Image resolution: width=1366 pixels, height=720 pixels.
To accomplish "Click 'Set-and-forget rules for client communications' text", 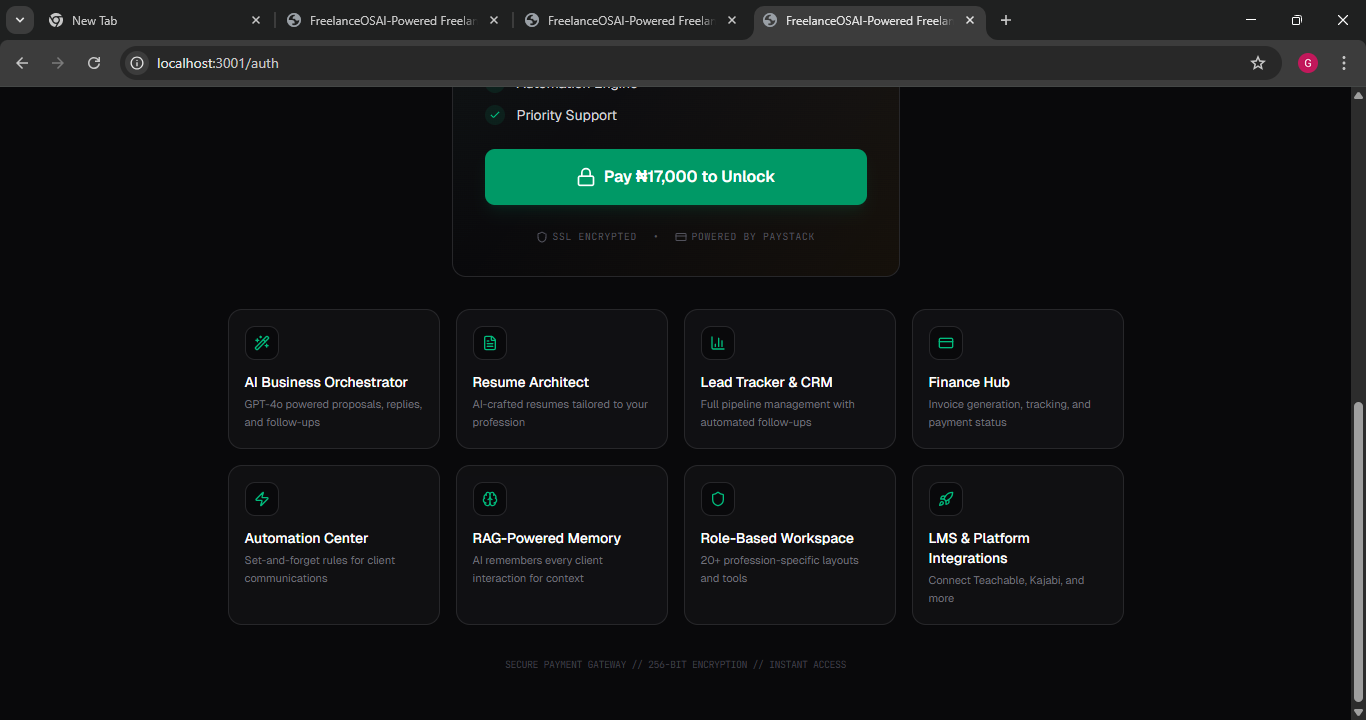I will point(320,569).
